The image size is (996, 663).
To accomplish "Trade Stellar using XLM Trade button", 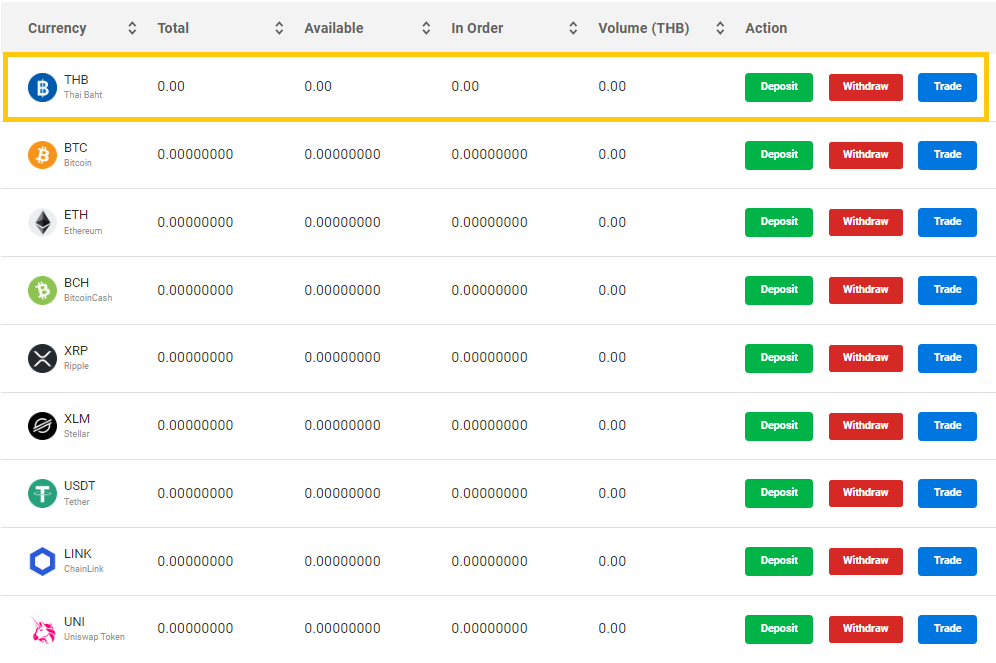I will 947,426.
